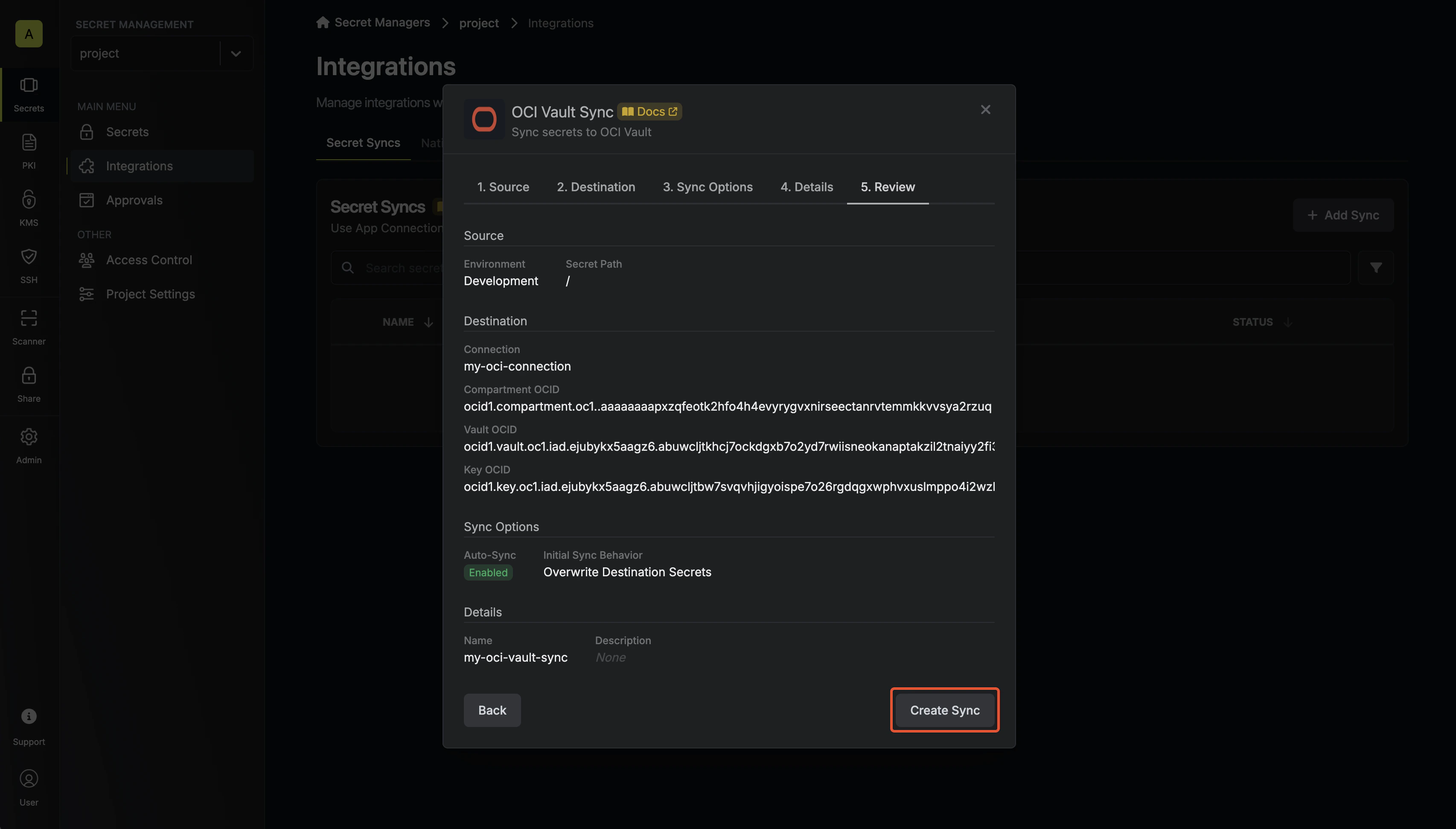Click the Vault OCID value
This screenshot has width=1456, height=829.
point(729,447)
